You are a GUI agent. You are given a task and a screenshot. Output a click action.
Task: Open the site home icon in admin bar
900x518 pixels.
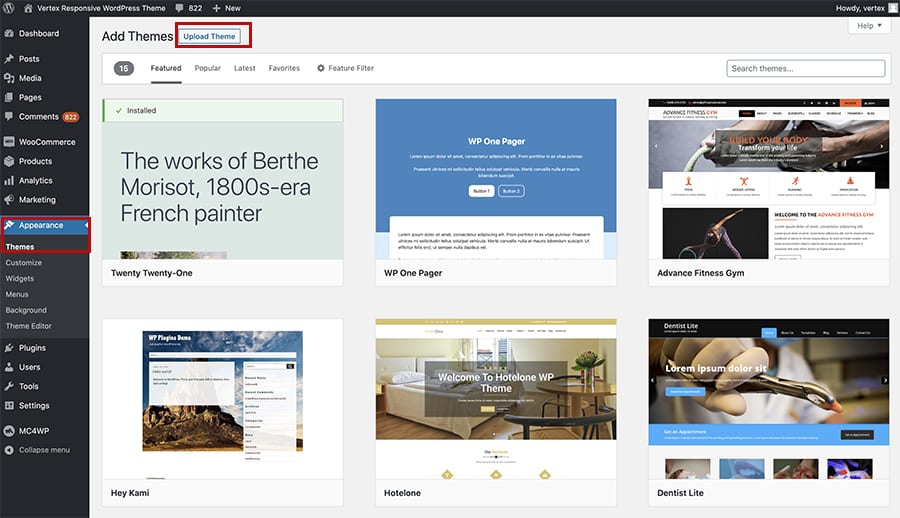(28, 8)
